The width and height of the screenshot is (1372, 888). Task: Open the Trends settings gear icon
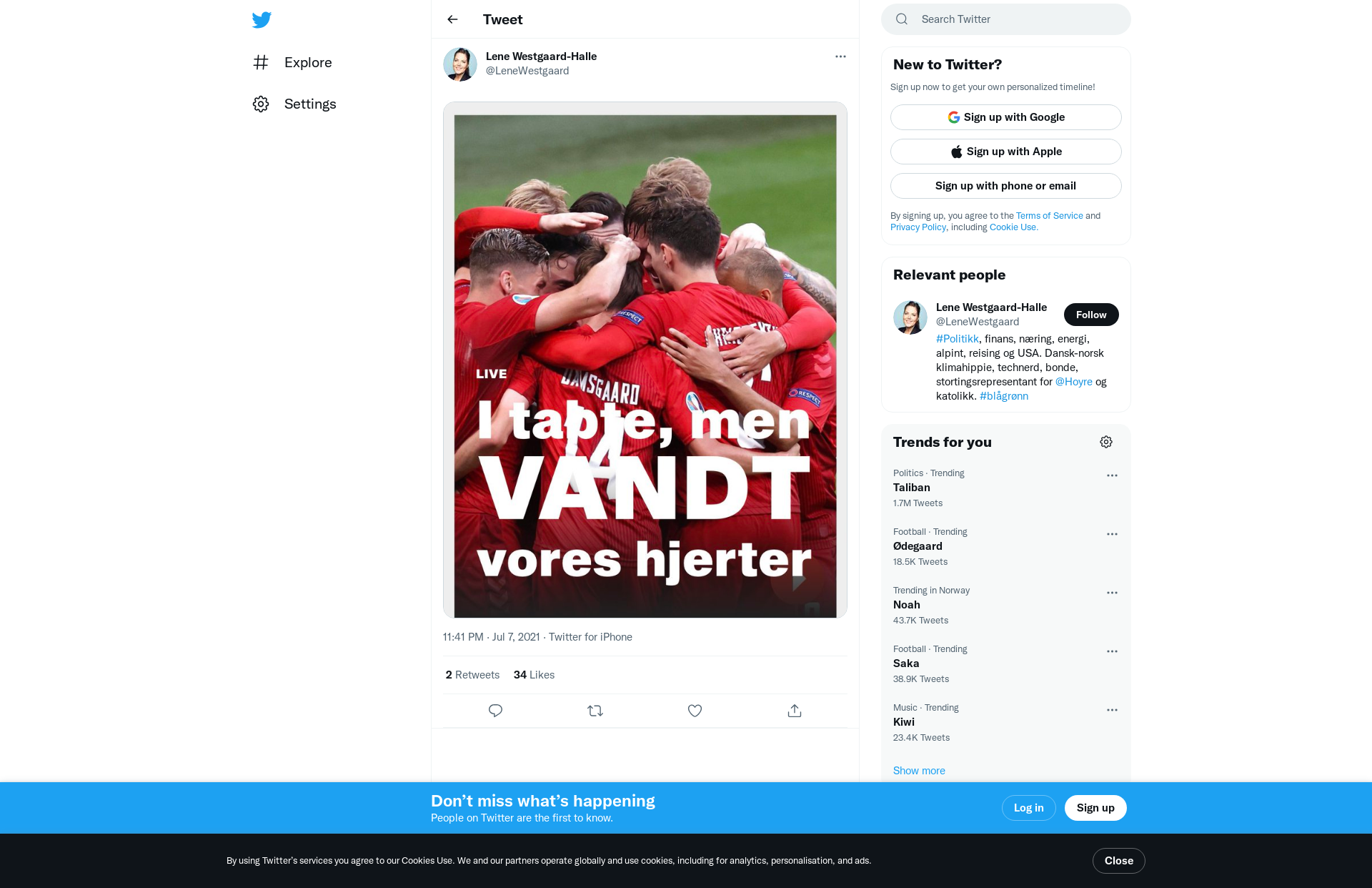pyautogui.click(x=1106, y=442)
